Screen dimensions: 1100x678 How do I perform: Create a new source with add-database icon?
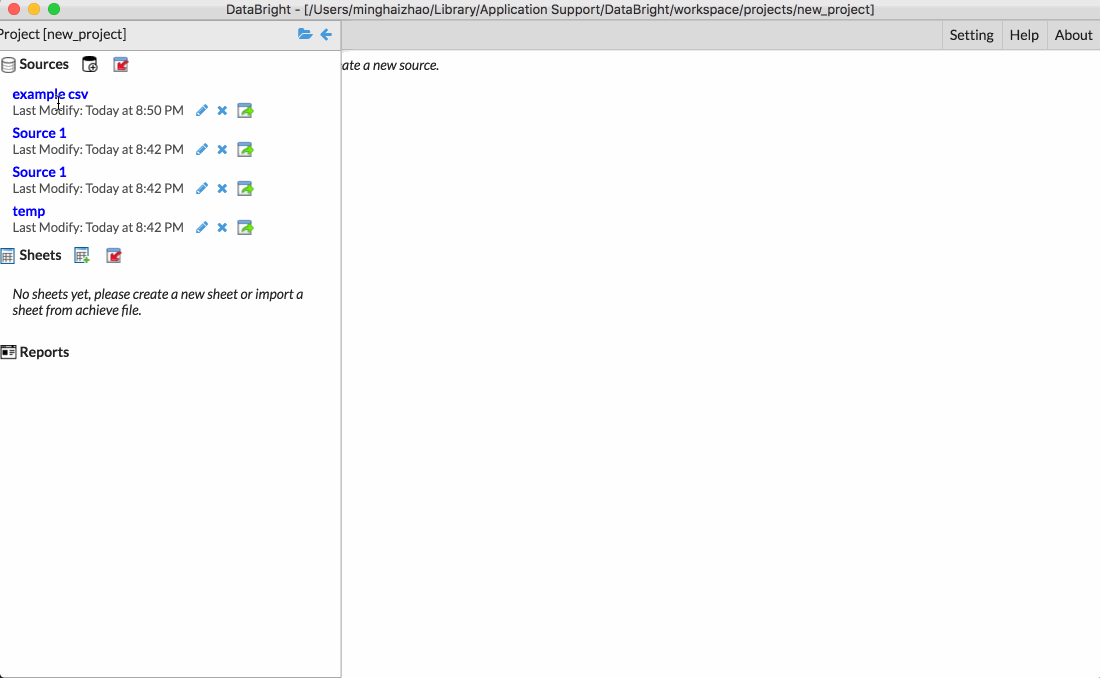(x=90, y=65)
